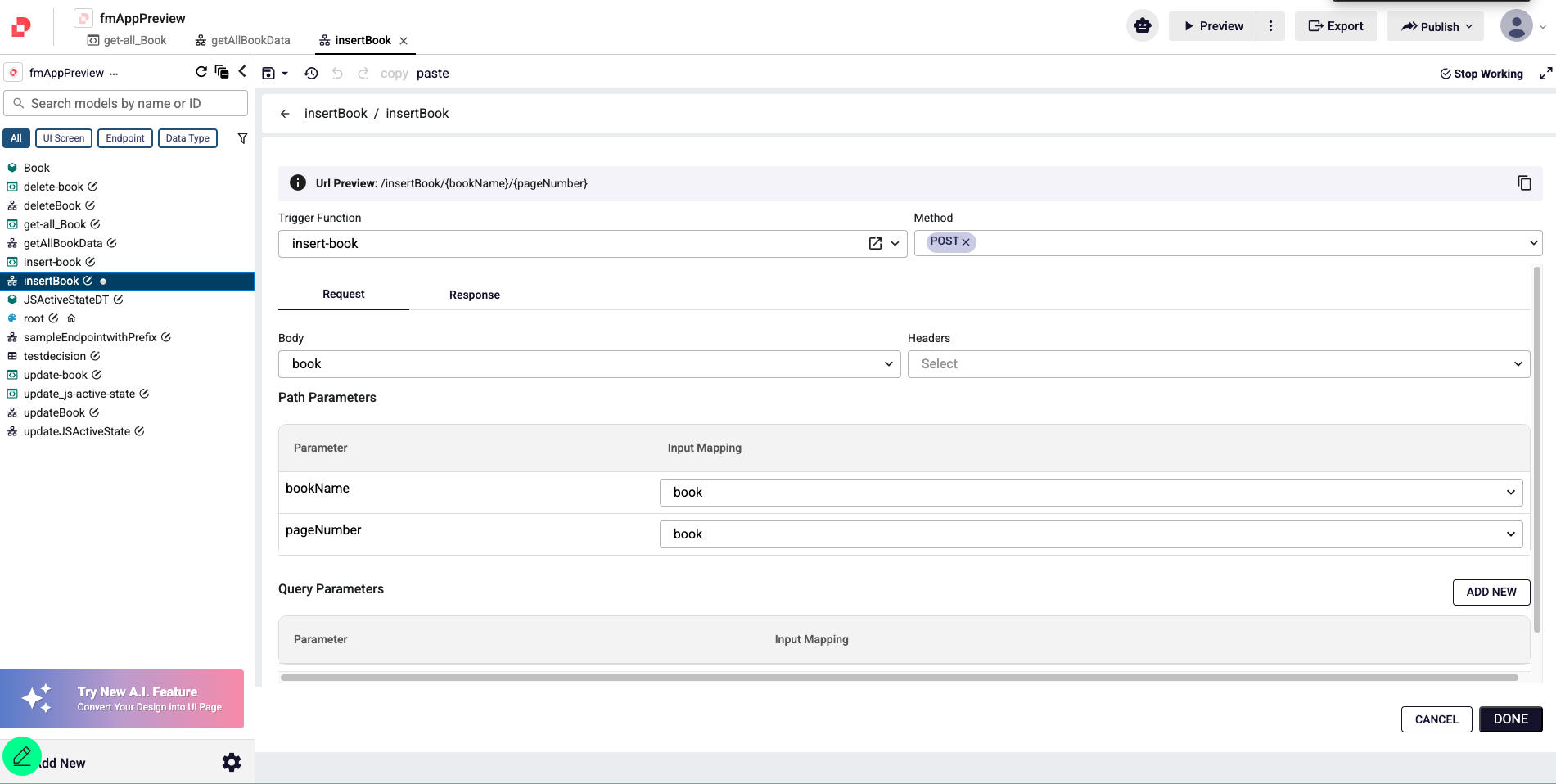Open bookName input mapping dropdown
Image resolution: width=1556 pixels, height=784 pixels.
click(x=1090, y=493)
